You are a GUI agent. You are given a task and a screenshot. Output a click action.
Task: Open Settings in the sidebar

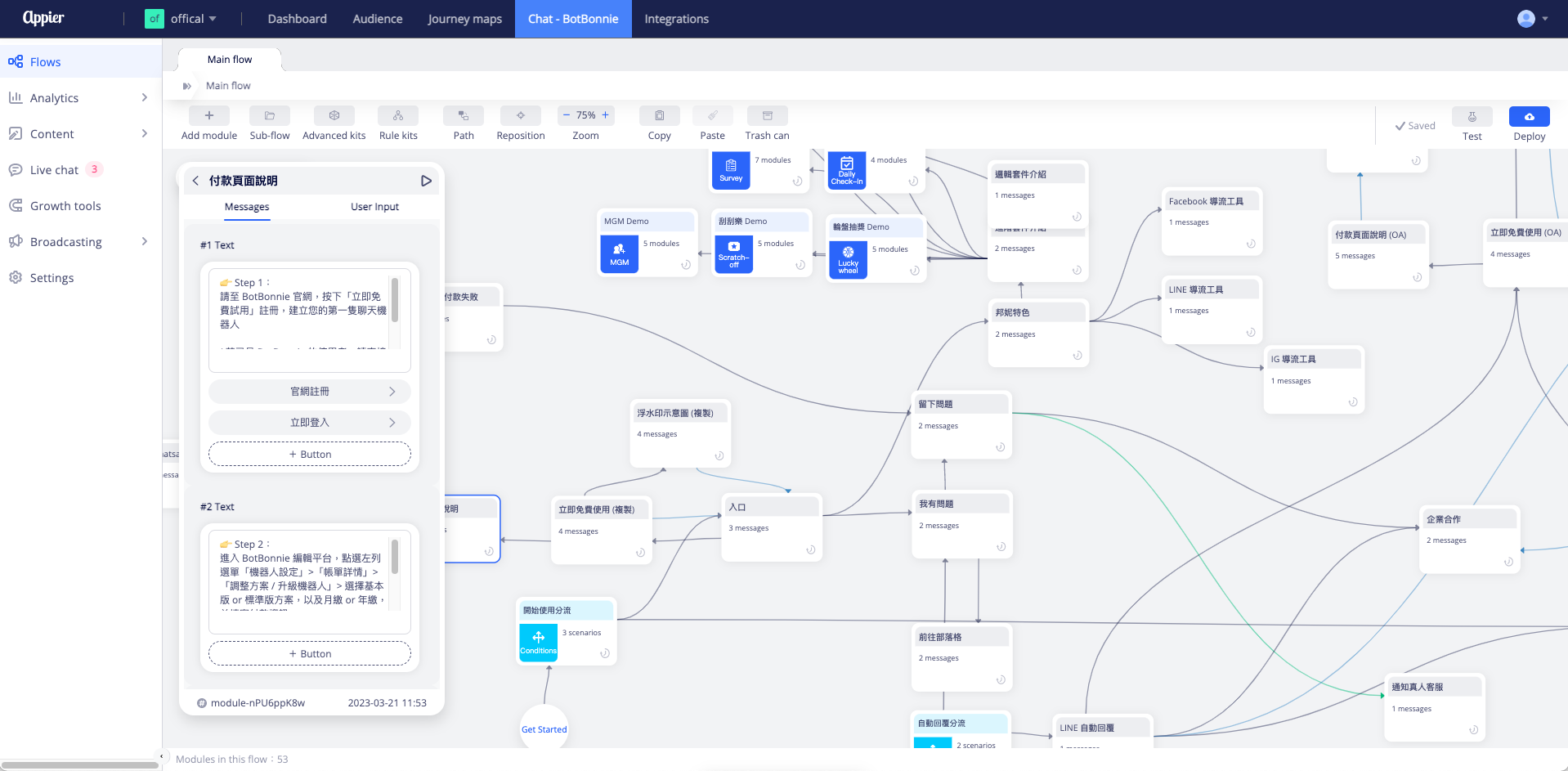pos(80,278)
